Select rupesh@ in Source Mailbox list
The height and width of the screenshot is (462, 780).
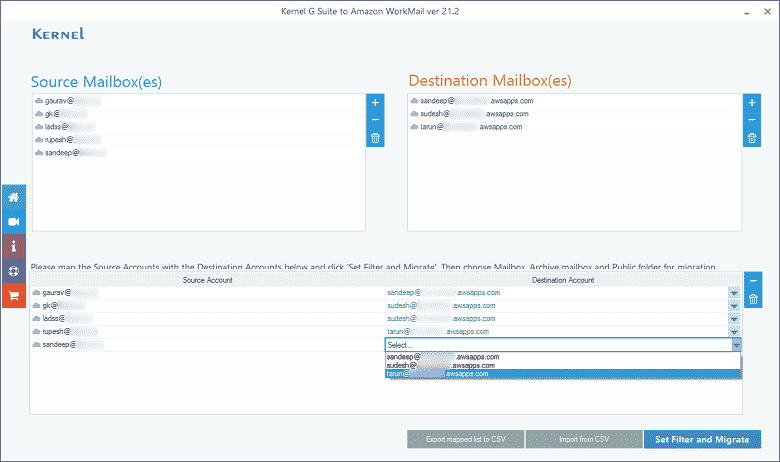coord(199,140)
